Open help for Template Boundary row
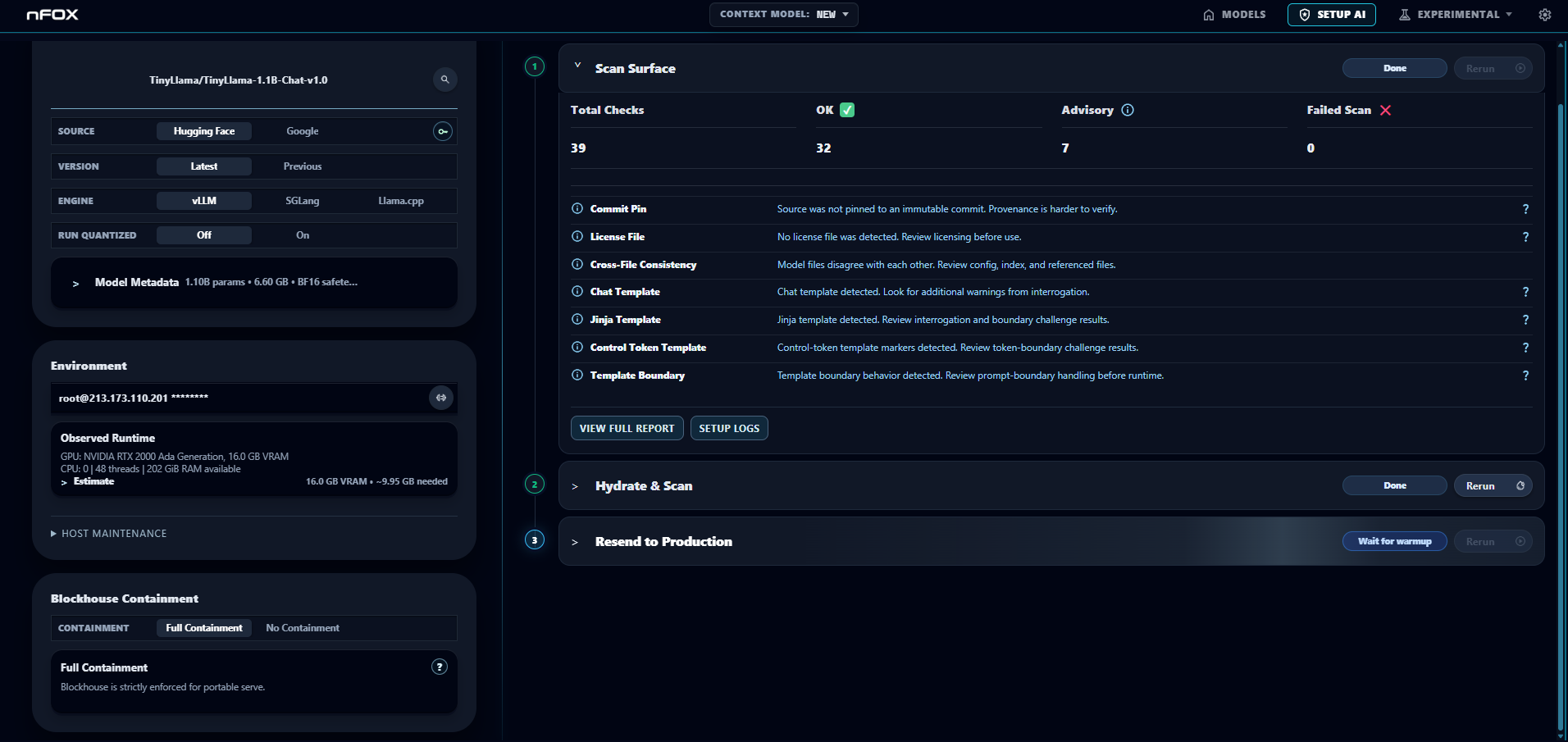This screenshot has width=1568, height=742. coord(1525,376)
